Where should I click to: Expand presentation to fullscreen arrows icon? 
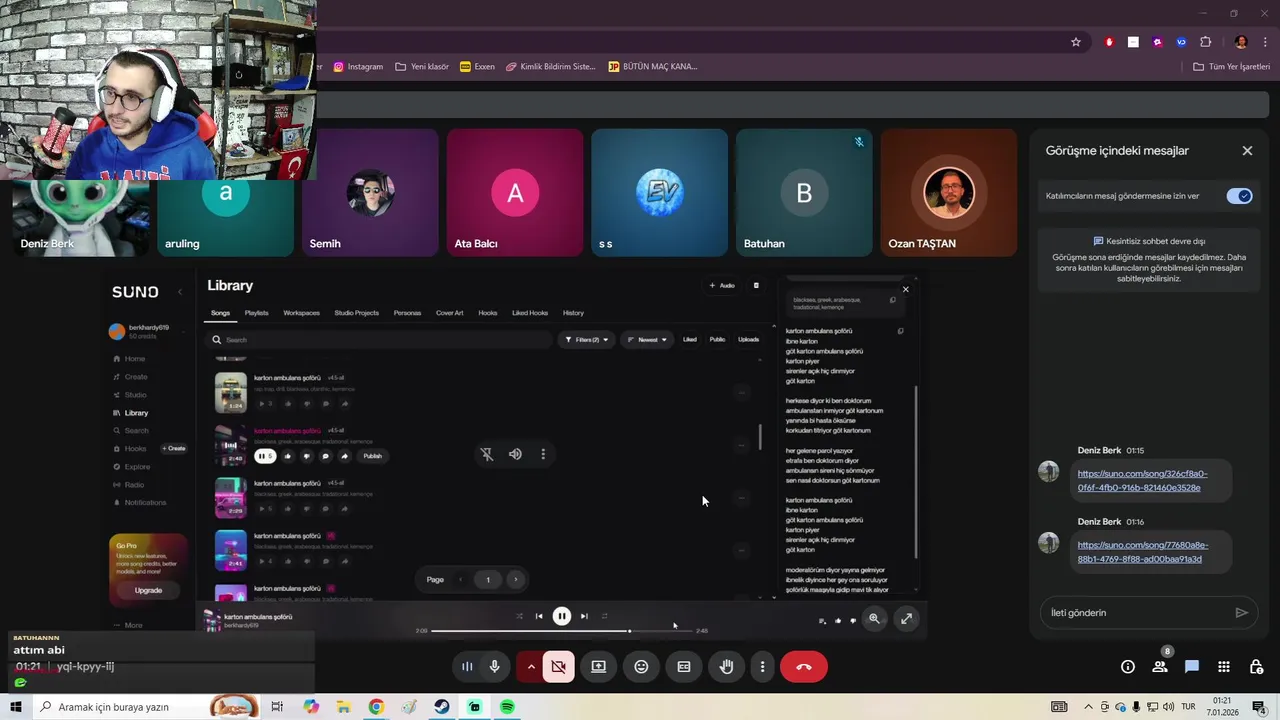click(x=906, y=619)
